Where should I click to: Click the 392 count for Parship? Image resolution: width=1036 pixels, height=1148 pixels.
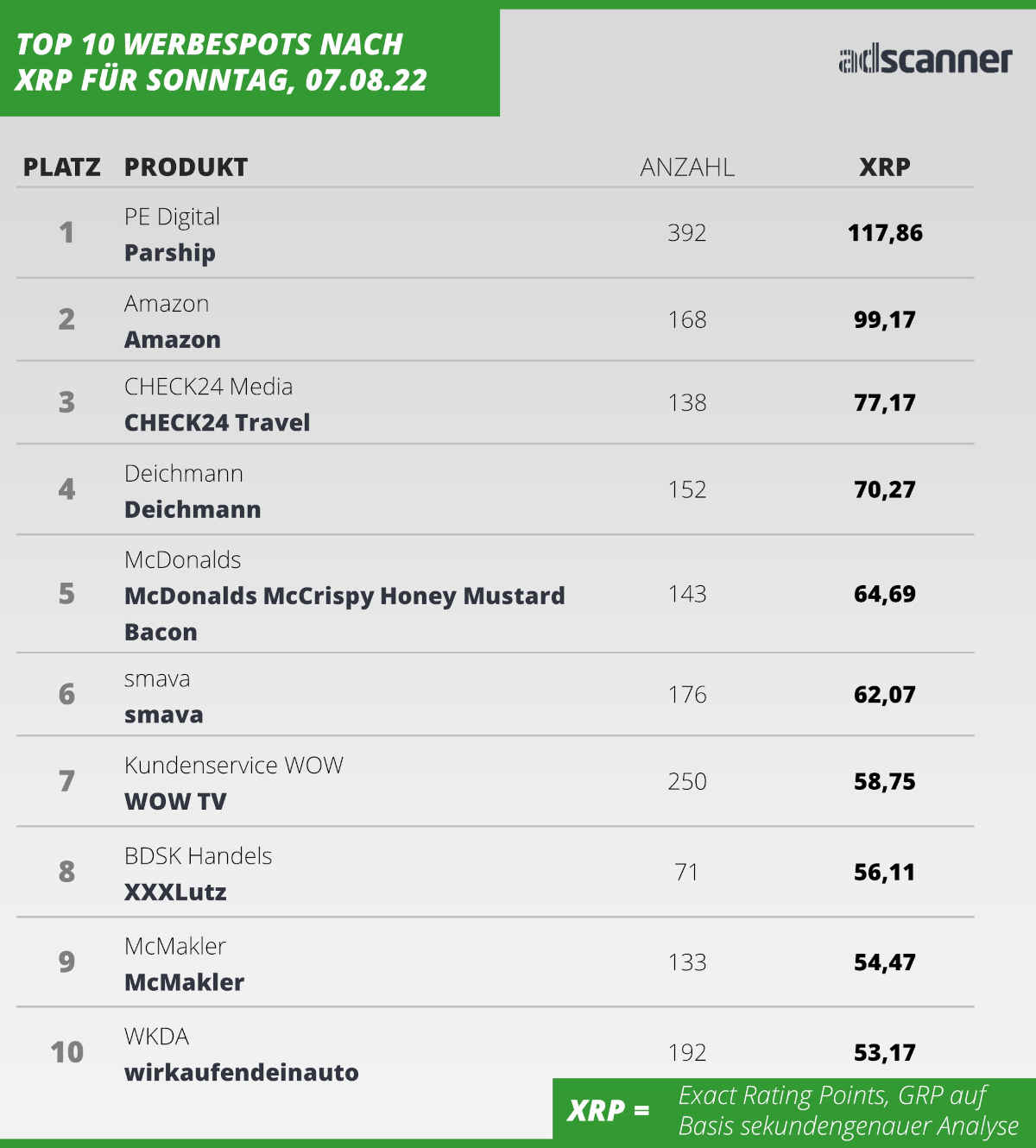pos(687,233)
